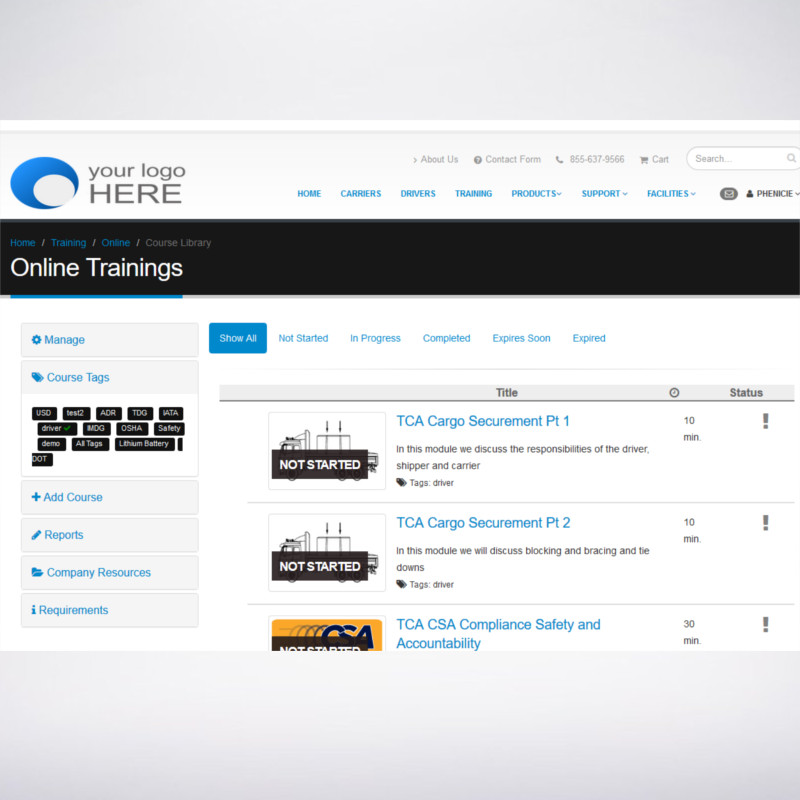Click the clock icon column header
Screen dimensions: 800x800
[674, 393]
